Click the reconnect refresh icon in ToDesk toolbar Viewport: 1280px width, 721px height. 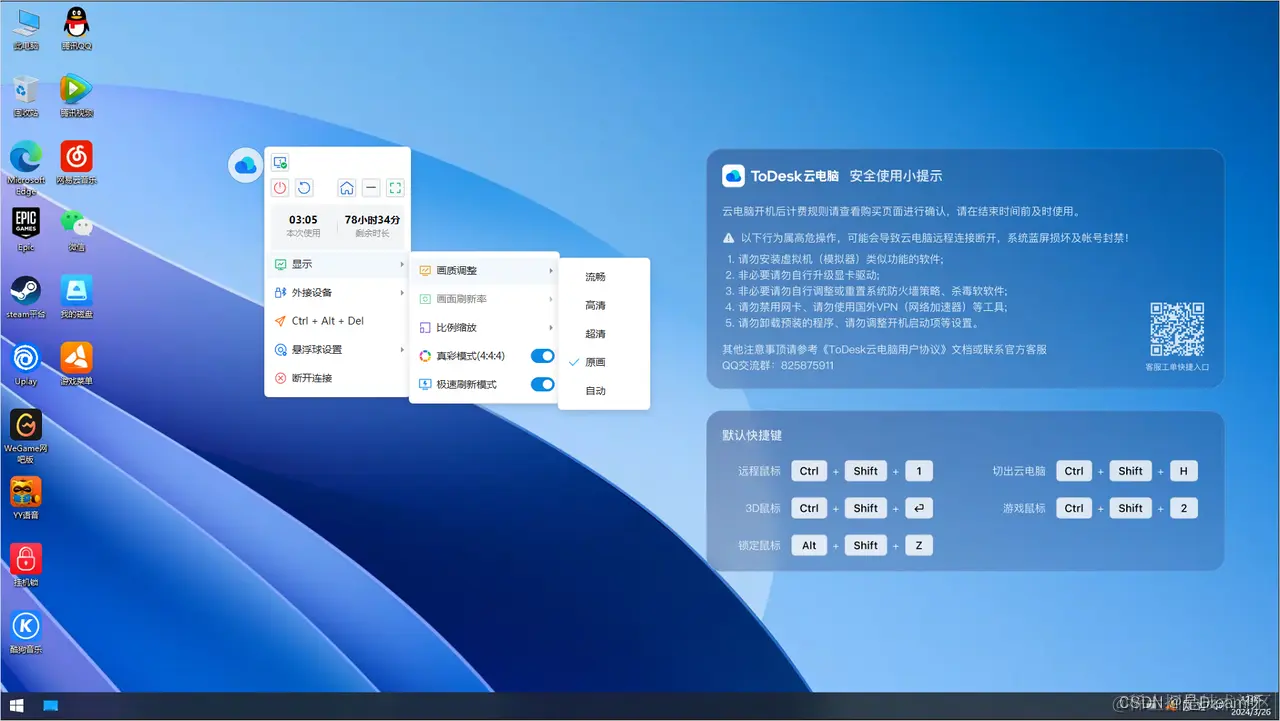pyautogui.click(x=304, y=187)
